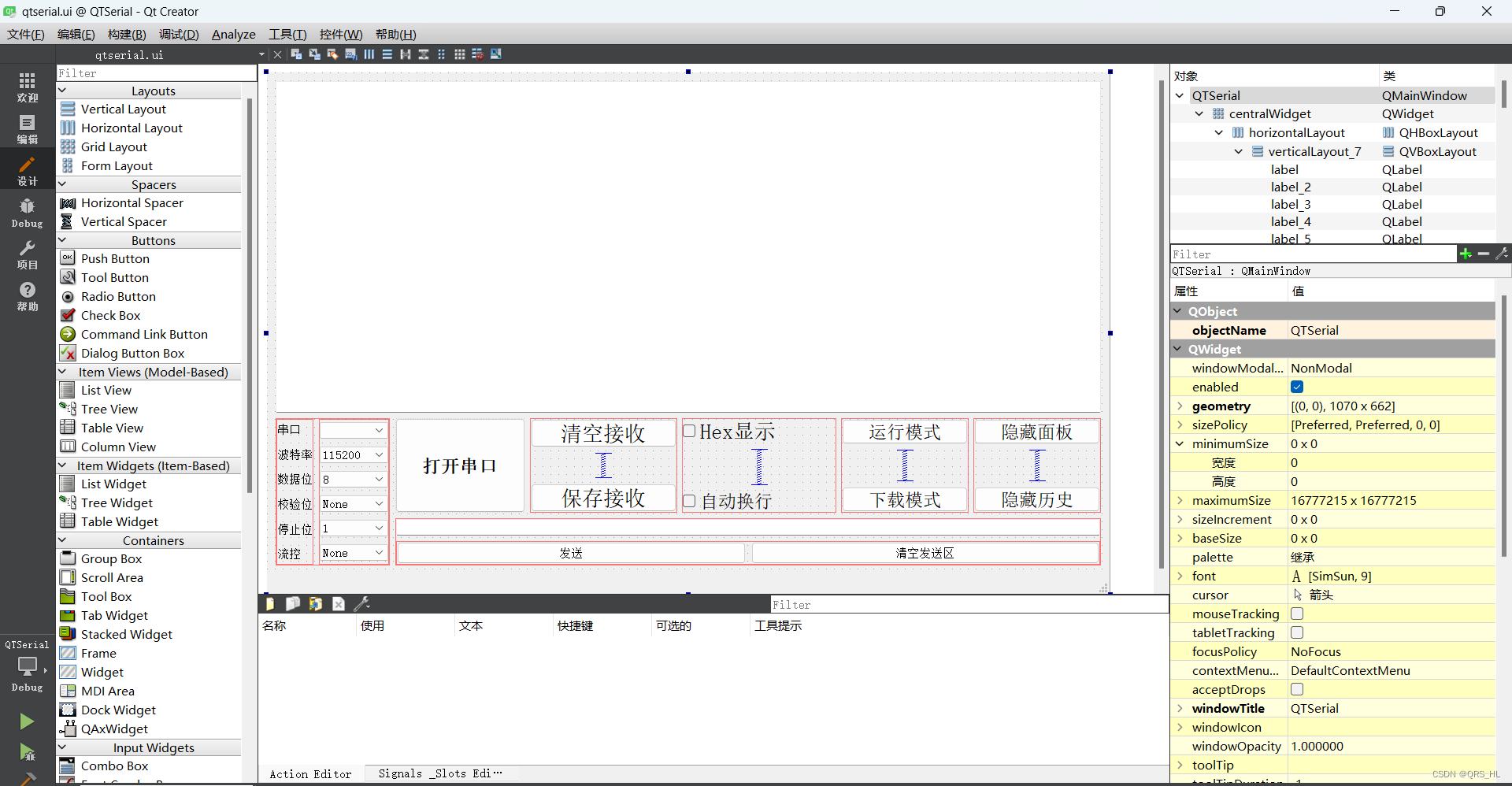Collapse the Buttons widget category
This screenshot has height=786, width=1512.
coord(62,240)
